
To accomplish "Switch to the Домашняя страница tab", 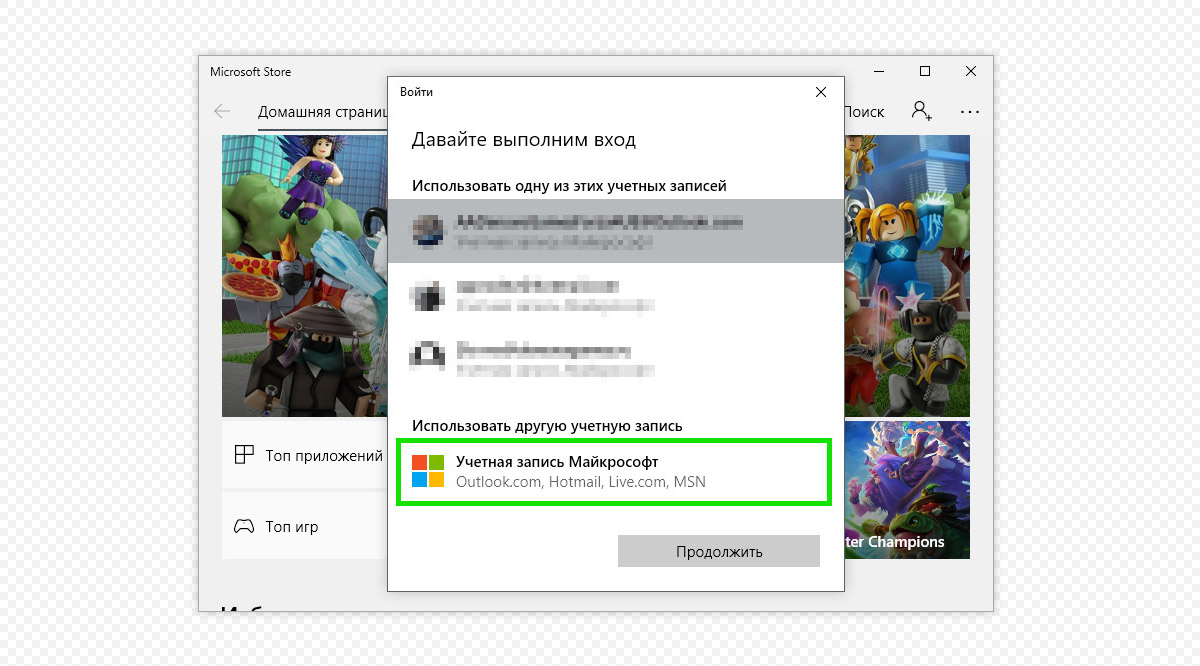I will click(322, 112).
